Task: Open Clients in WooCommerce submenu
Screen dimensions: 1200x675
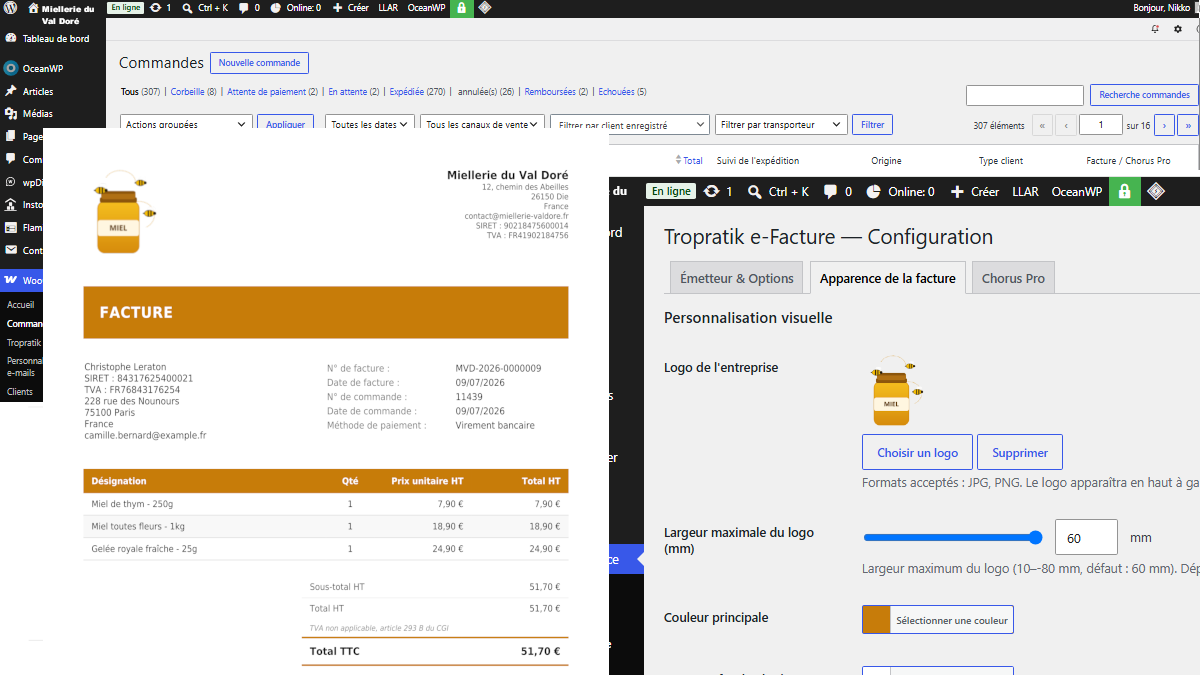Action: (x=20, y=392)
